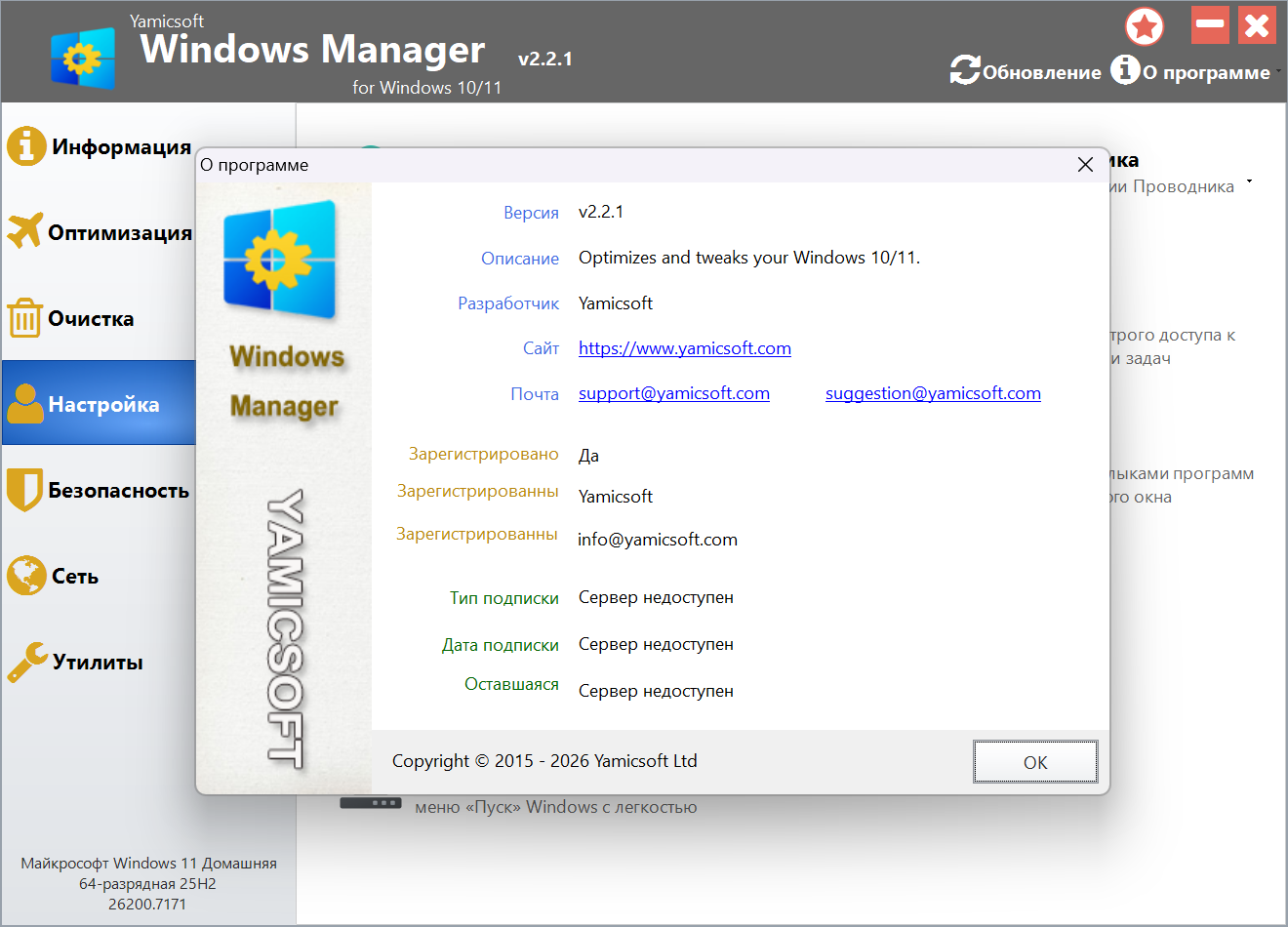Select the Да registration value

[x=588, y=456]
